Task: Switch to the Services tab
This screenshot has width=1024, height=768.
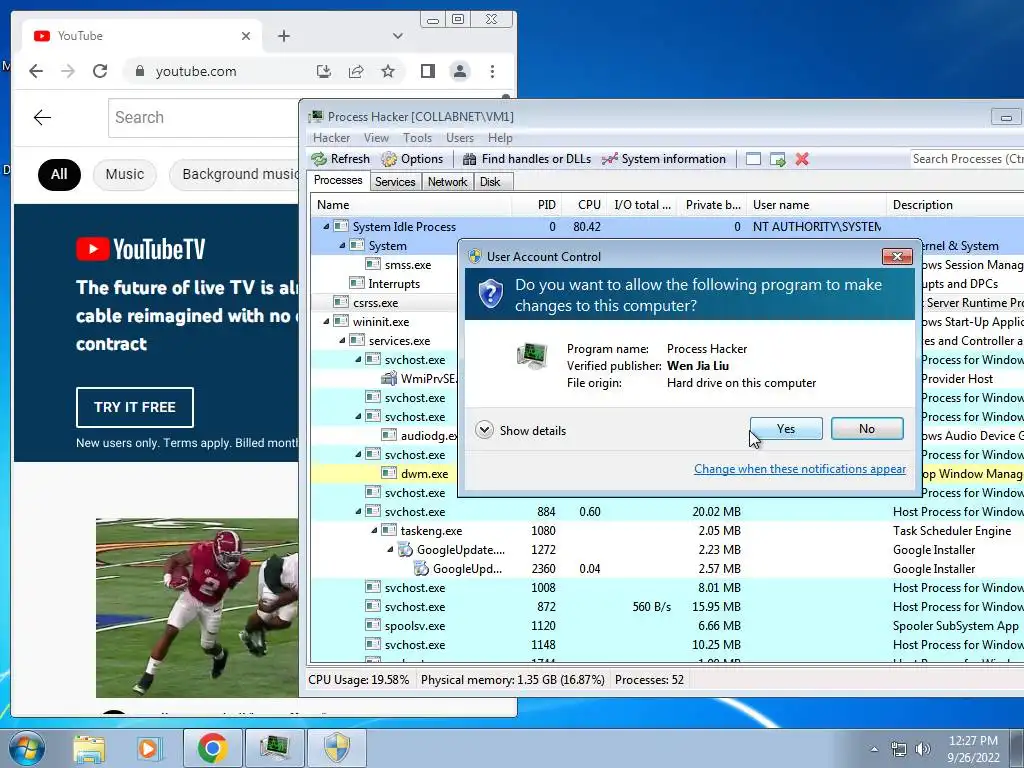Action: 395,182
